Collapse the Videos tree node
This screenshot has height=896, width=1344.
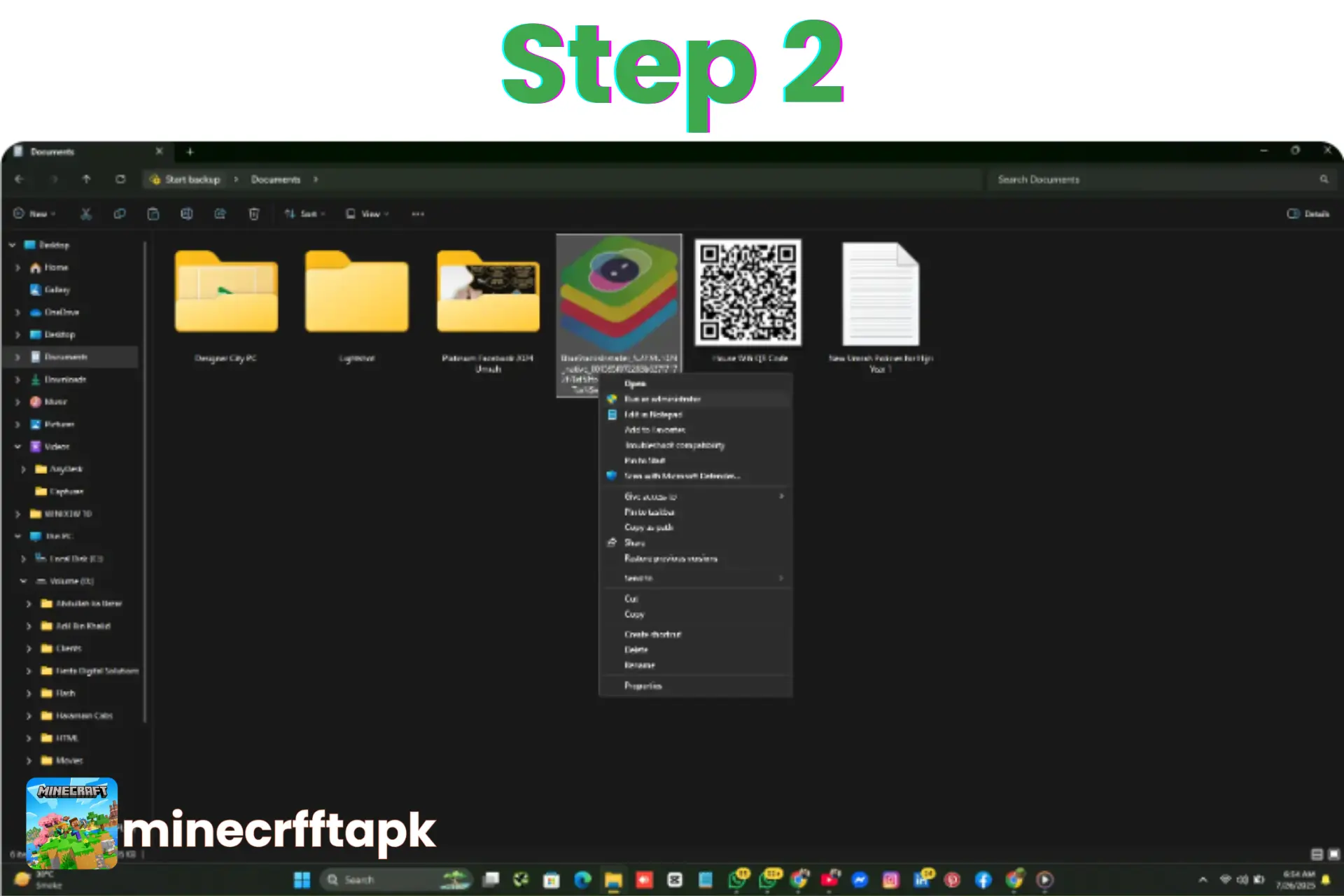pyautogui.click(x=17, y=447)
